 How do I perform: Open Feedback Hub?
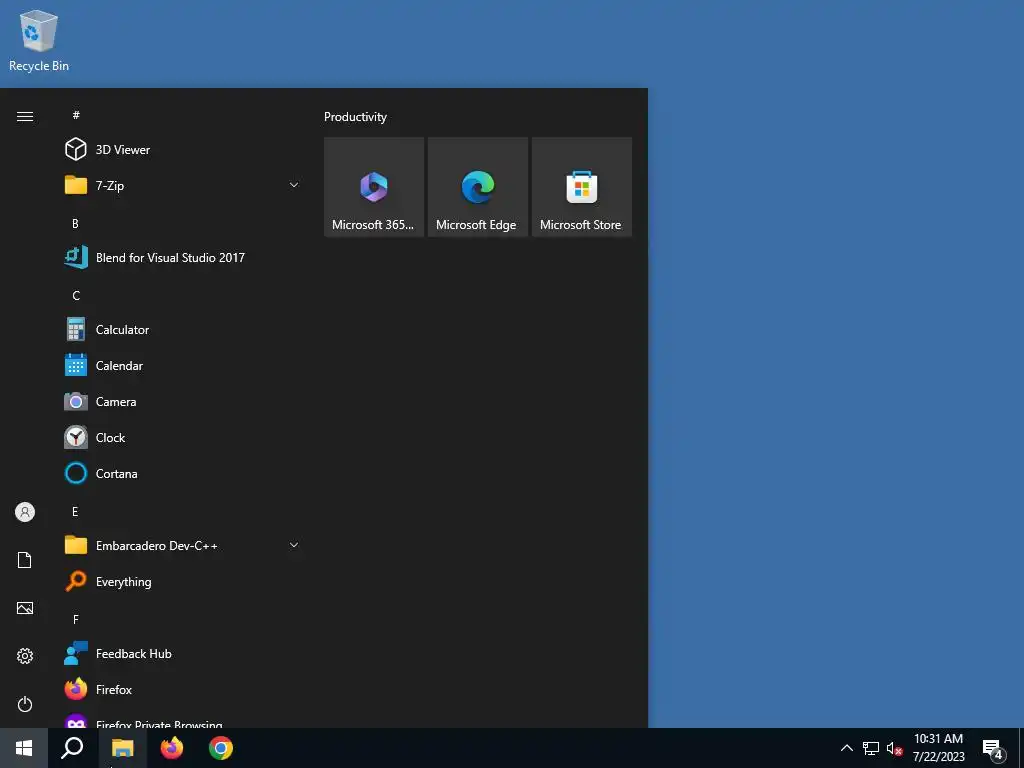click(183, 654)
